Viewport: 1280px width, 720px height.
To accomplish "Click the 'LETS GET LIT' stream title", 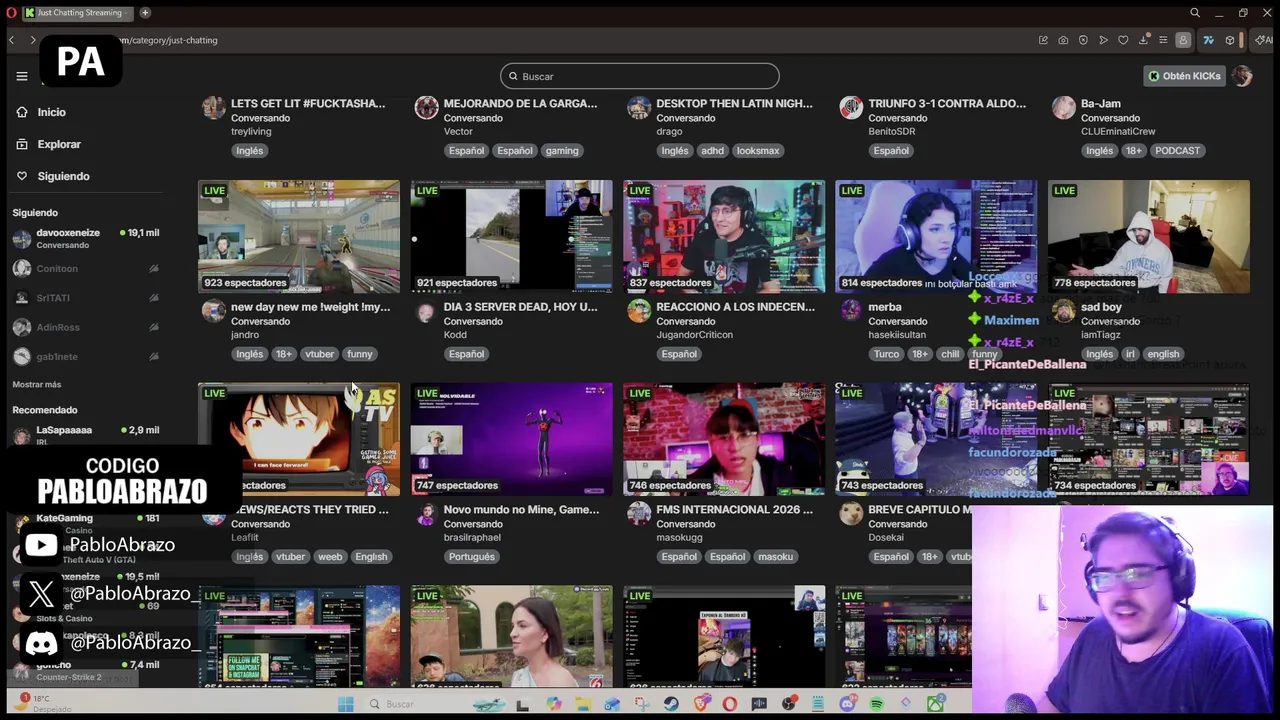I will tap(308, 103).
